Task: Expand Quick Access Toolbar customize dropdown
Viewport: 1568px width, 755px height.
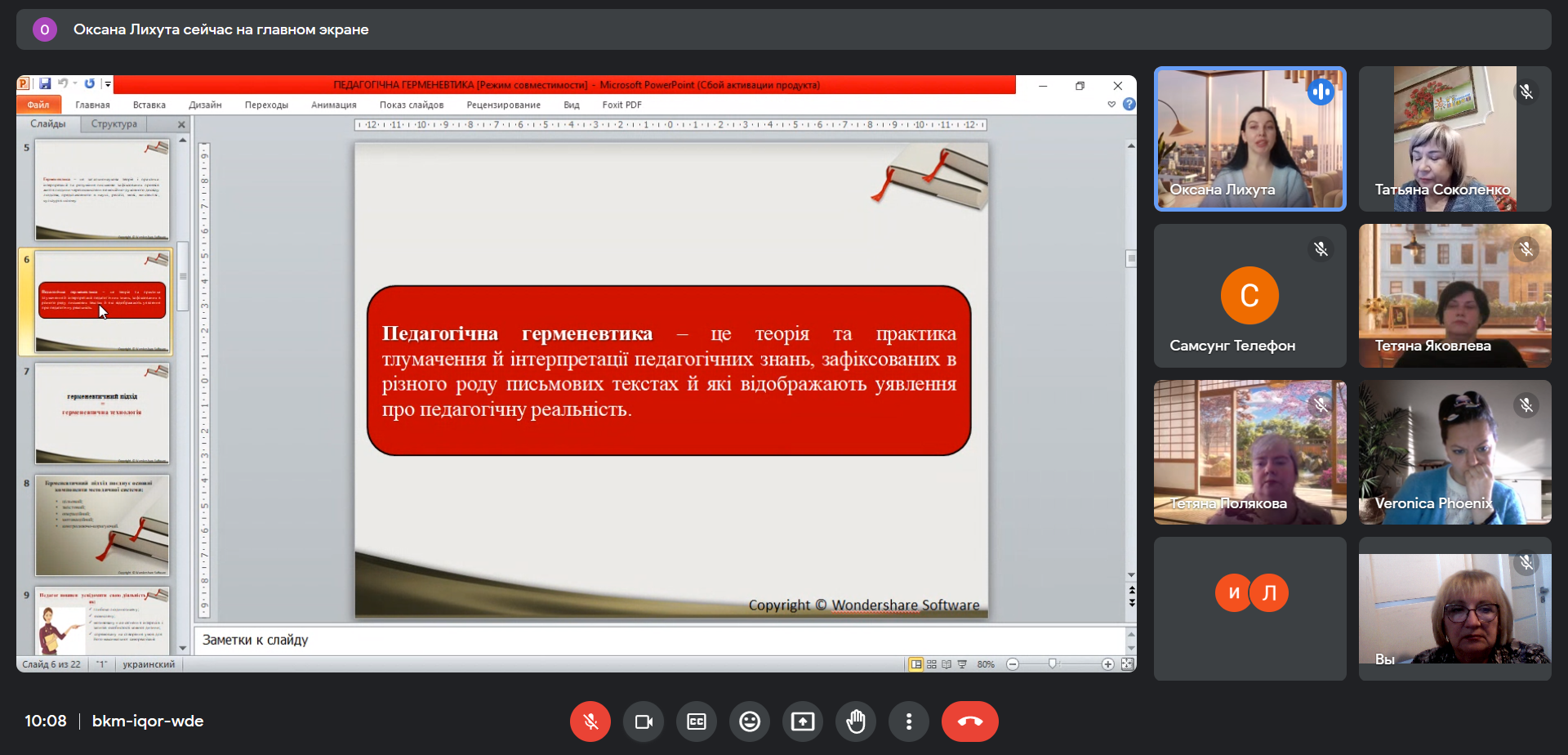Action: point(108,84)
